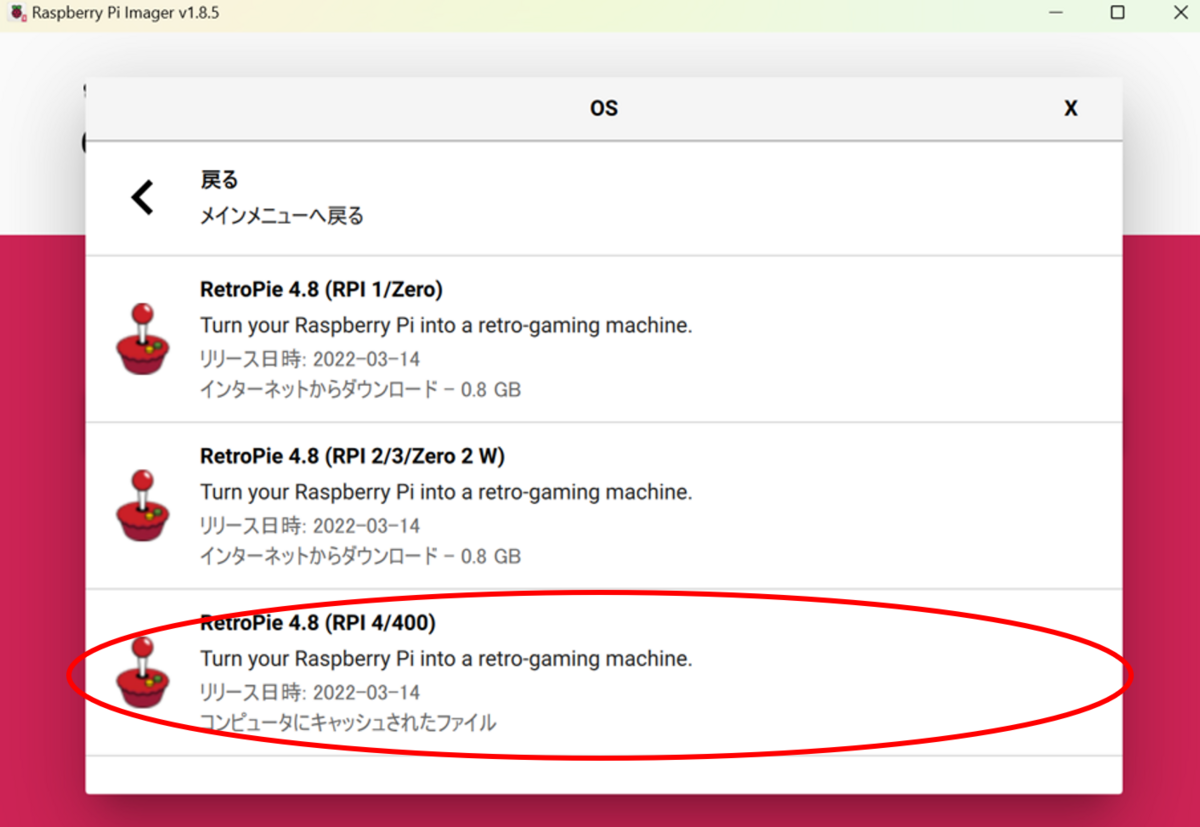Click the OS dialog title
Screen dimensions: 1200x827
coord(604,109)
